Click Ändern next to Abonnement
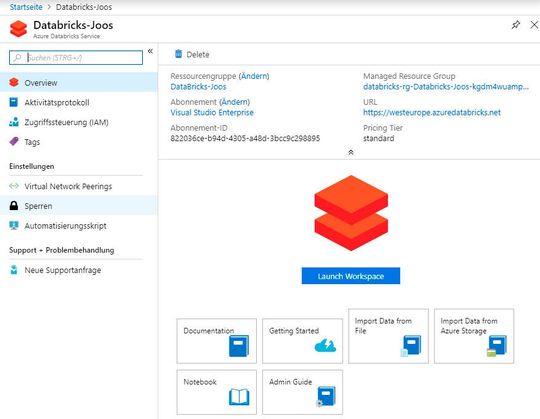 pyautogui.click(x=235, y=102)
